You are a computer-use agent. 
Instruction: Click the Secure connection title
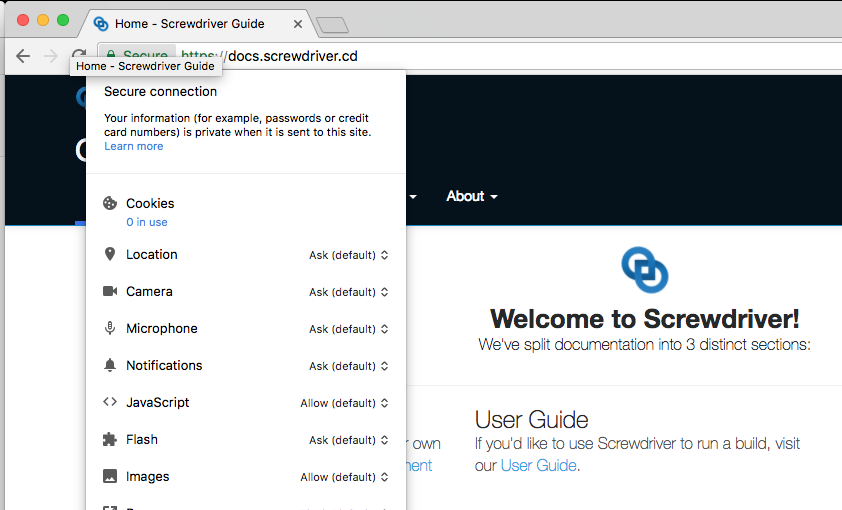[x=161, y=92]
